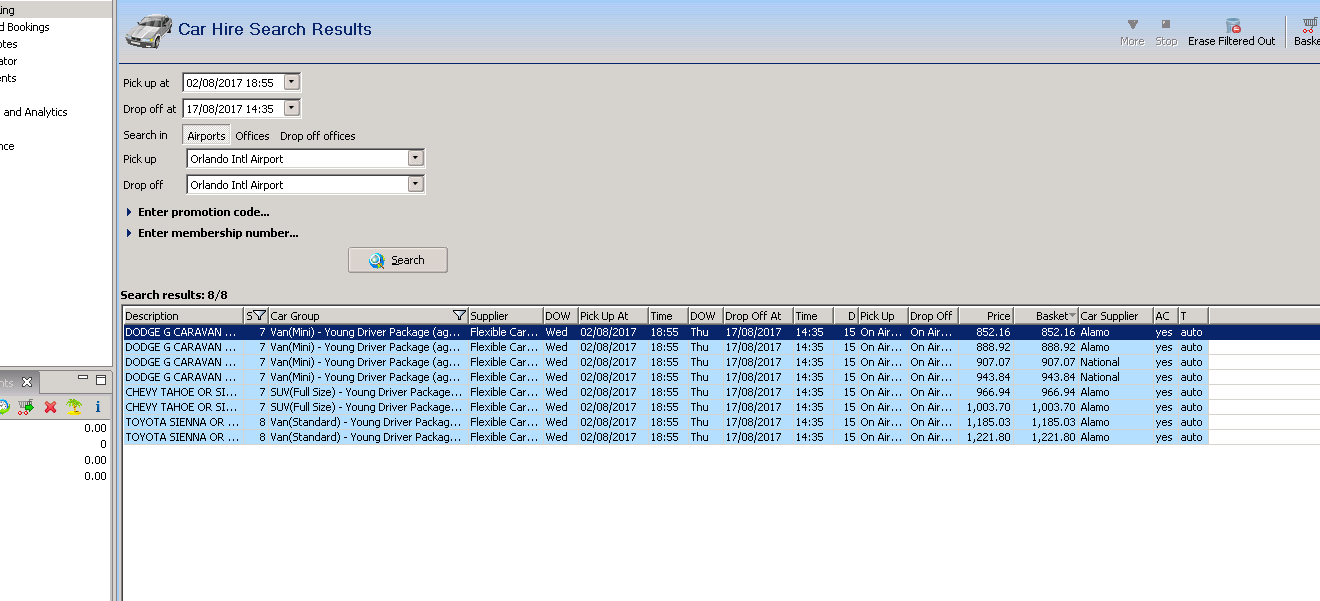Click the red X delete icon in lower-left panel
This screenshot has height=601, width=1320.
point(50,407)
